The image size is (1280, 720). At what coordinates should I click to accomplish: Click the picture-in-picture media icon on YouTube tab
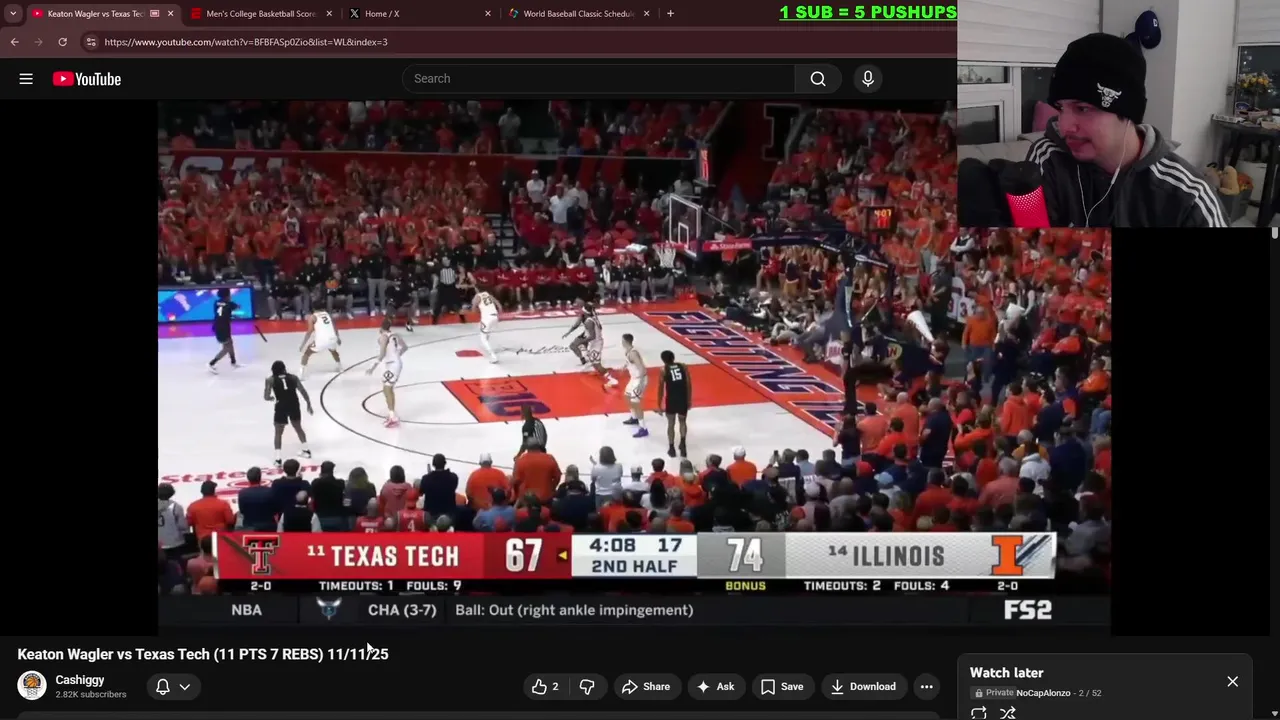(x=154, y=14)
